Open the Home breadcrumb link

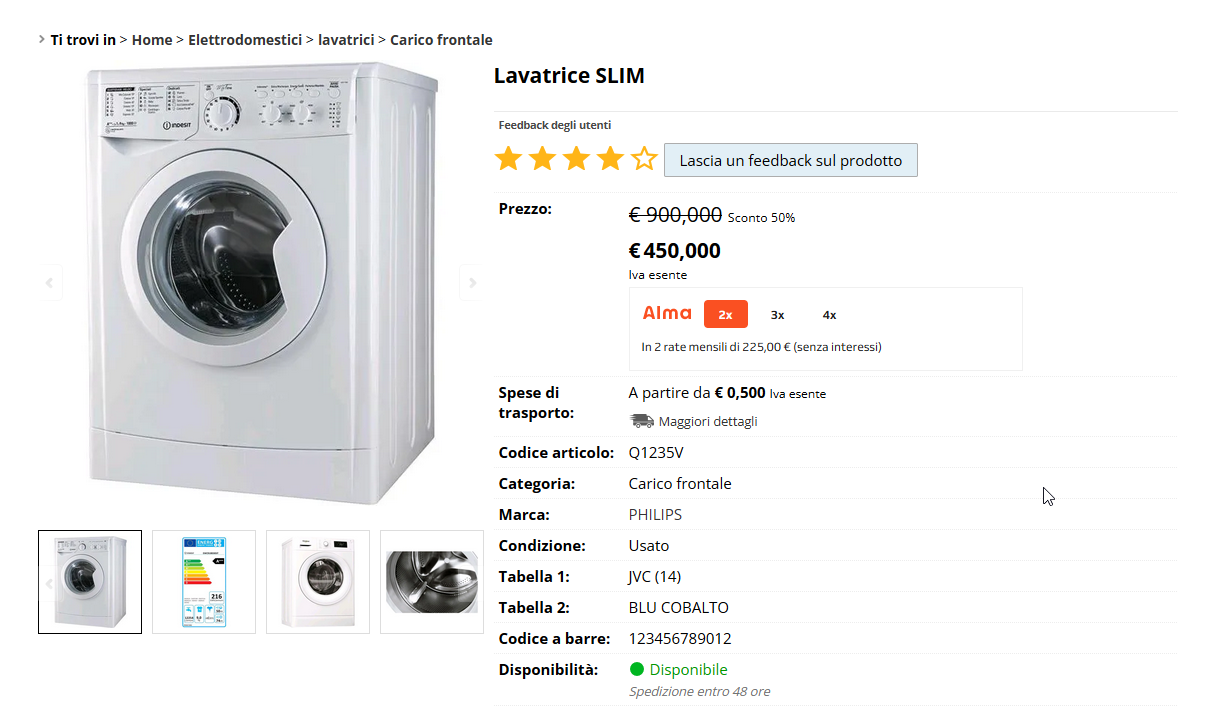point(152,40)
